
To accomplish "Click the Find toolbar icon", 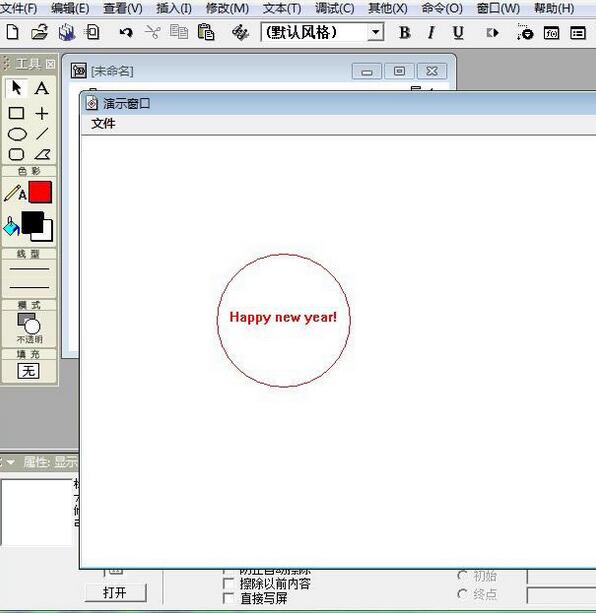I will click(240, 32).
